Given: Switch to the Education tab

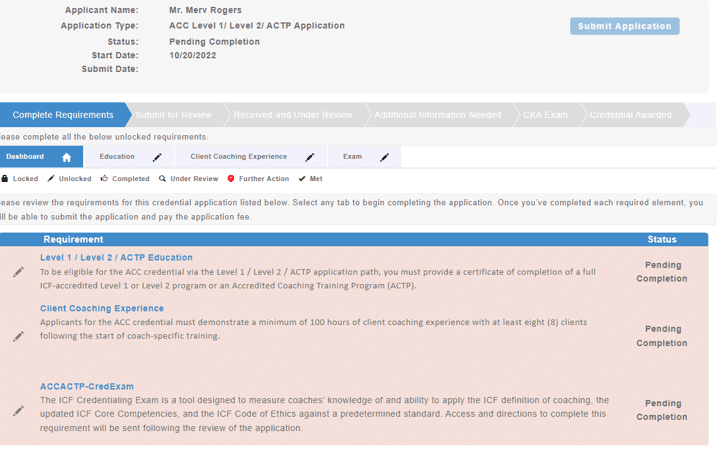Looking at the screenshot, I should [117, 157].
